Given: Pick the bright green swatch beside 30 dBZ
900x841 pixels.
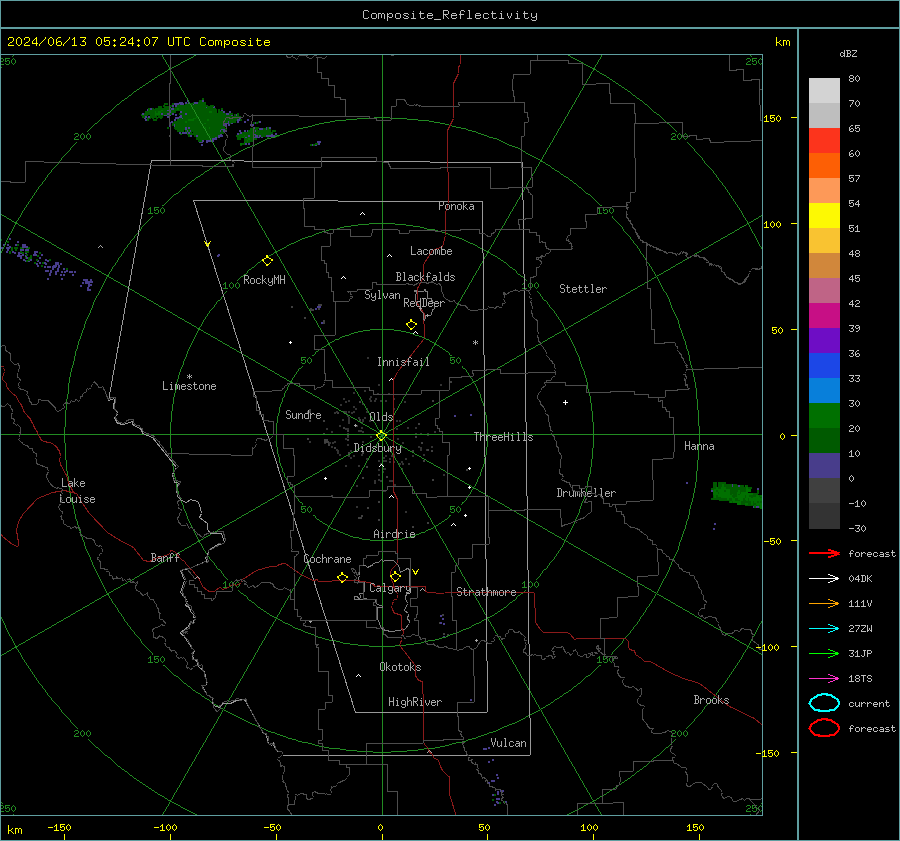Looking at the screenshot, I should pos(824,415).
